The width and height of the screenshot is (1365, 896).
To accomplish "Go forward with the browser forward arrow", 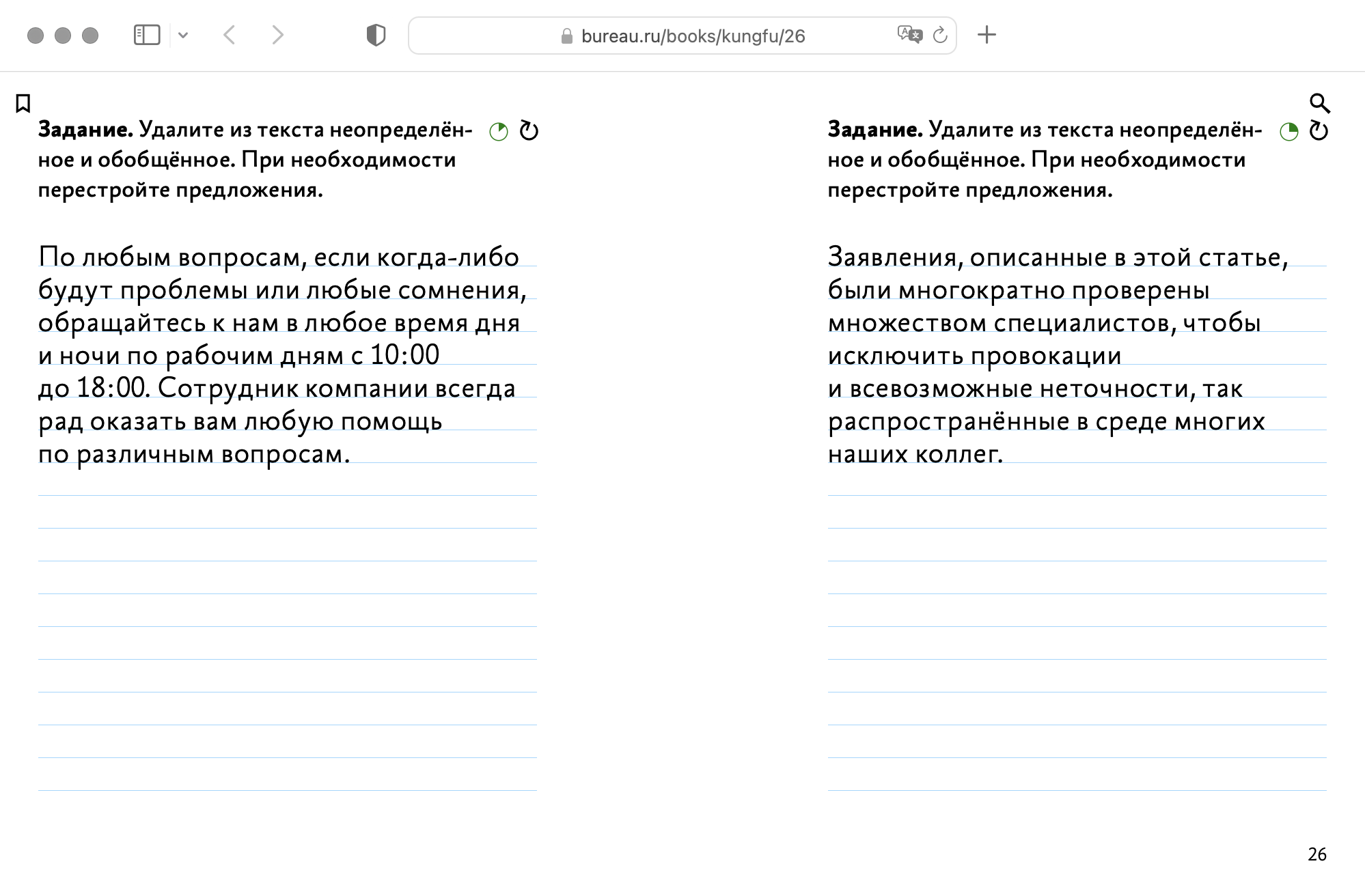I will [277, 35].
